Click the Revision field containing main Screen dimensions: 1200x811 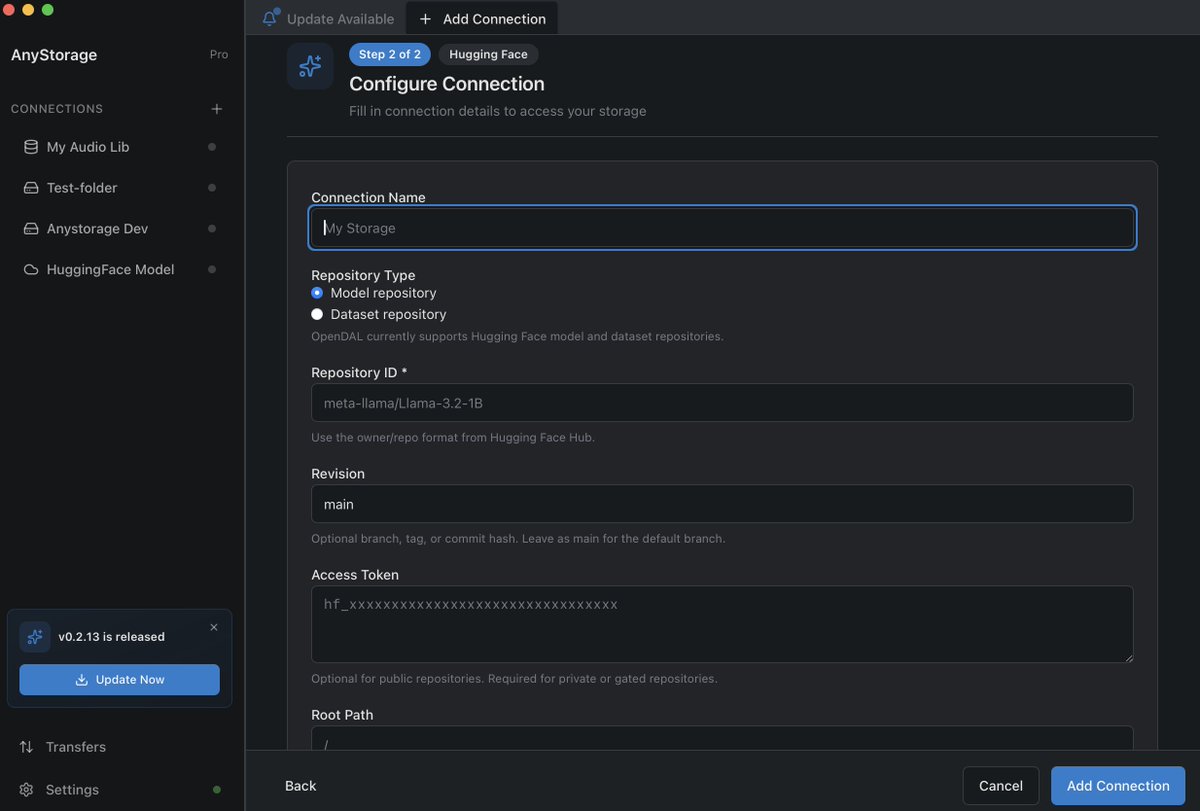[x=722, y=504]
